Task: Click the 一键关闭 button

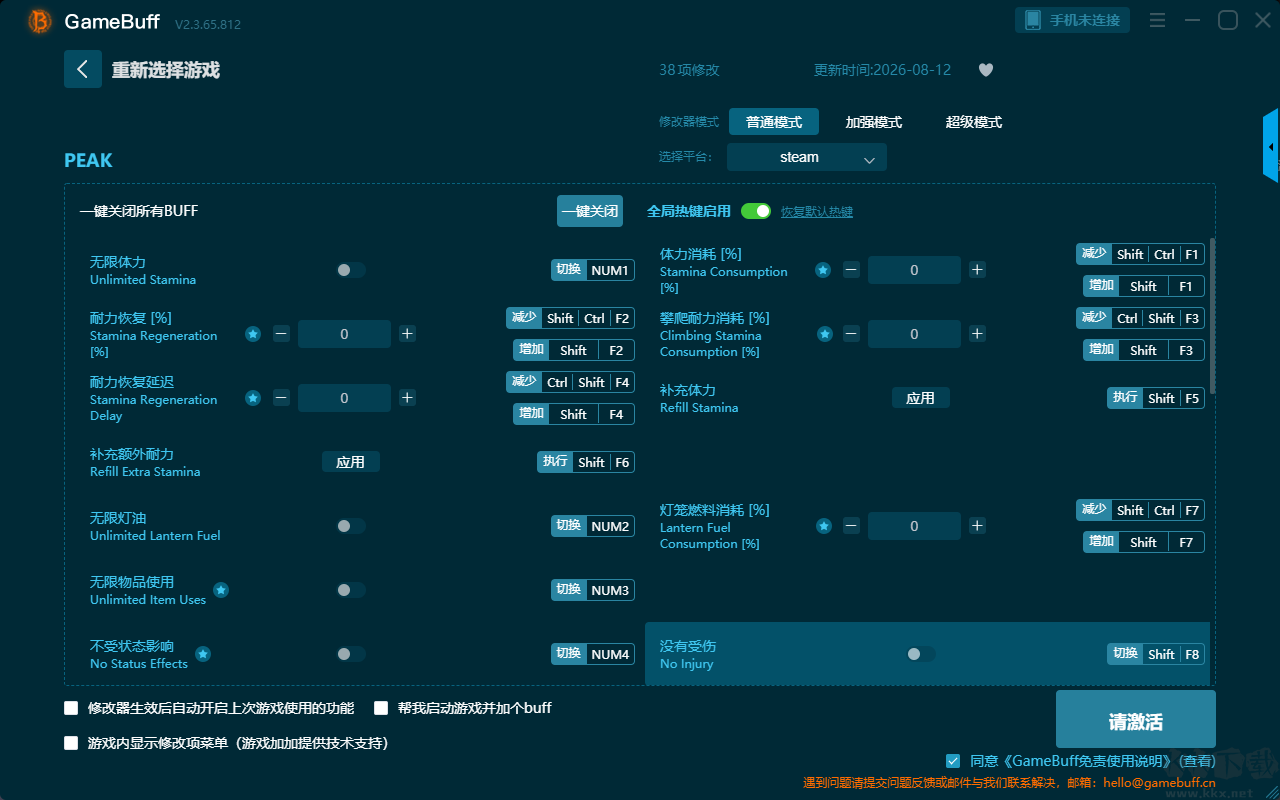Action: (x=590, y=211)
